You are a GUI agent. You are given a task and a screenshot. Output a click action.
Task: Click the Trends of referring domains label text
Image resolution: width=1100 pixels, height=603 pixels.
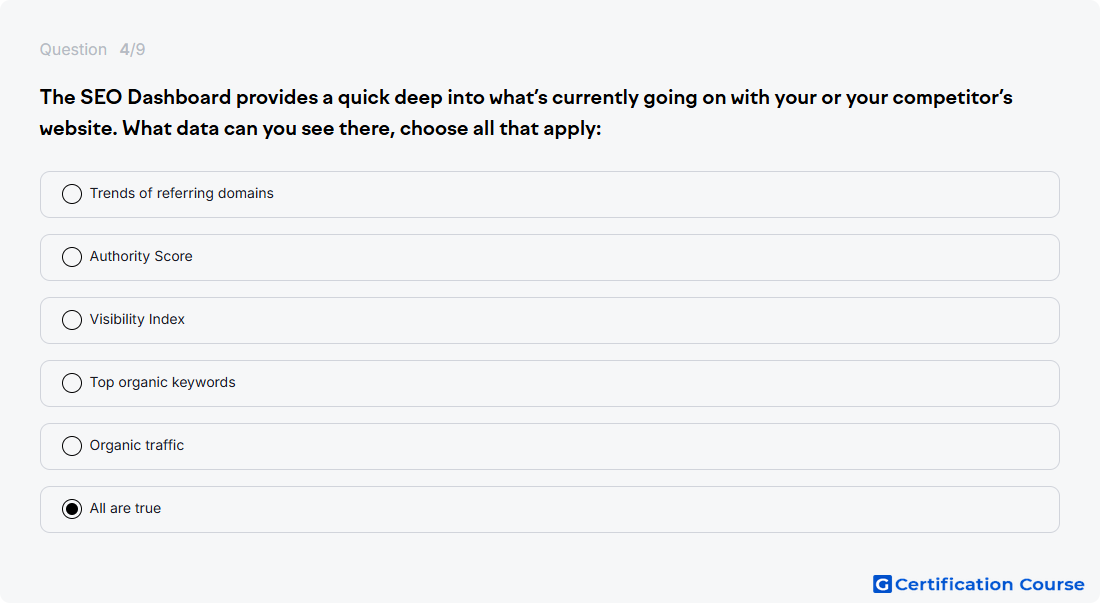182,194
